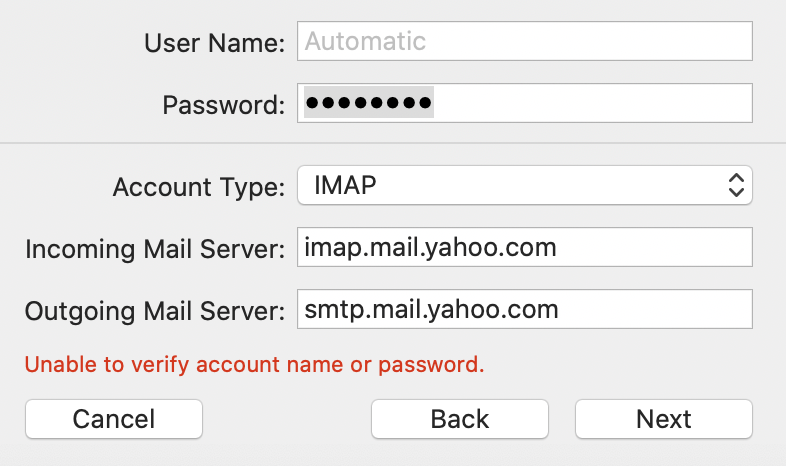This screenshot has width=786, height=466.
Task: Click the highlighted password dots
Action: [368, 103]
